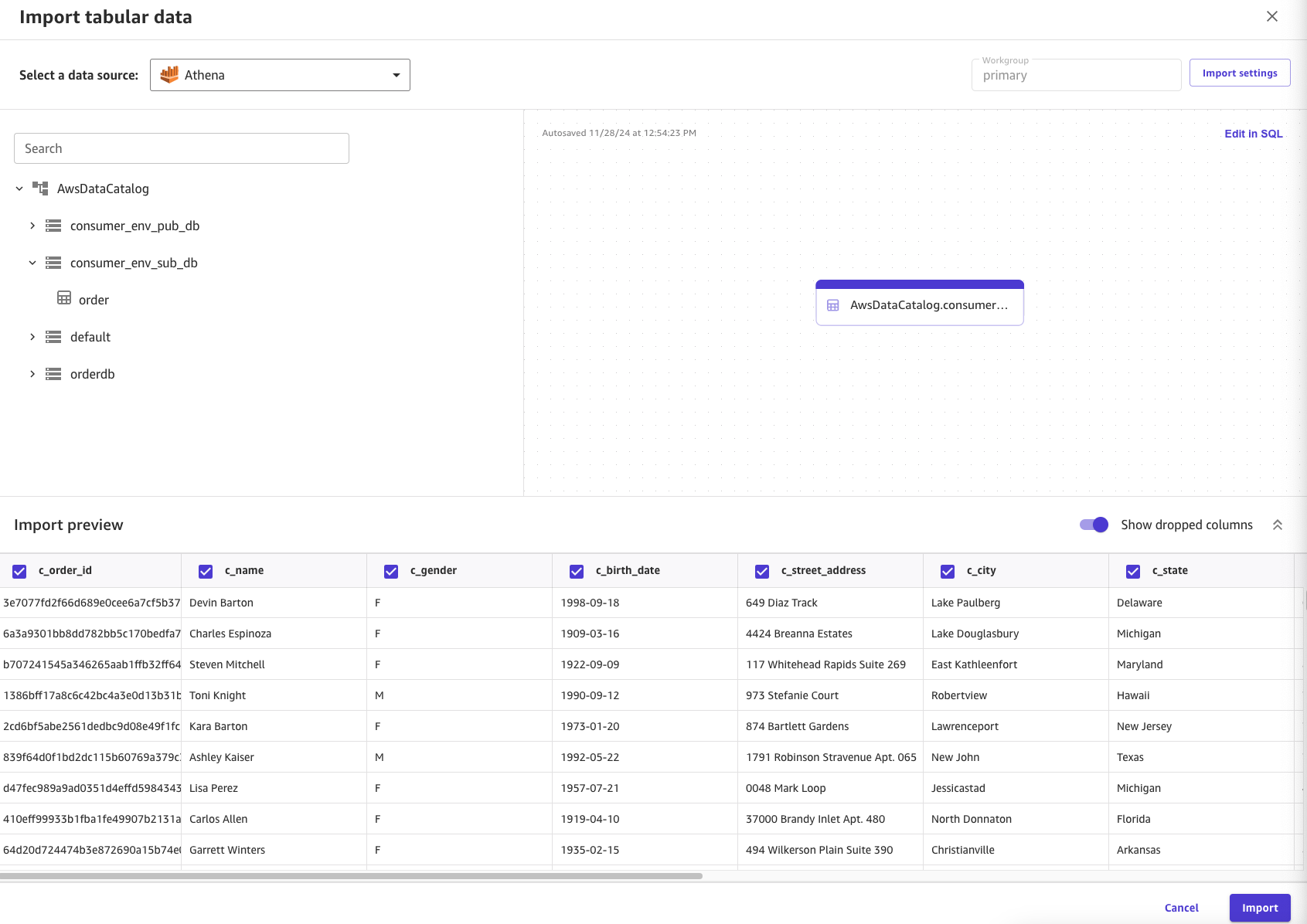Expand the default database

click(32, 337)
